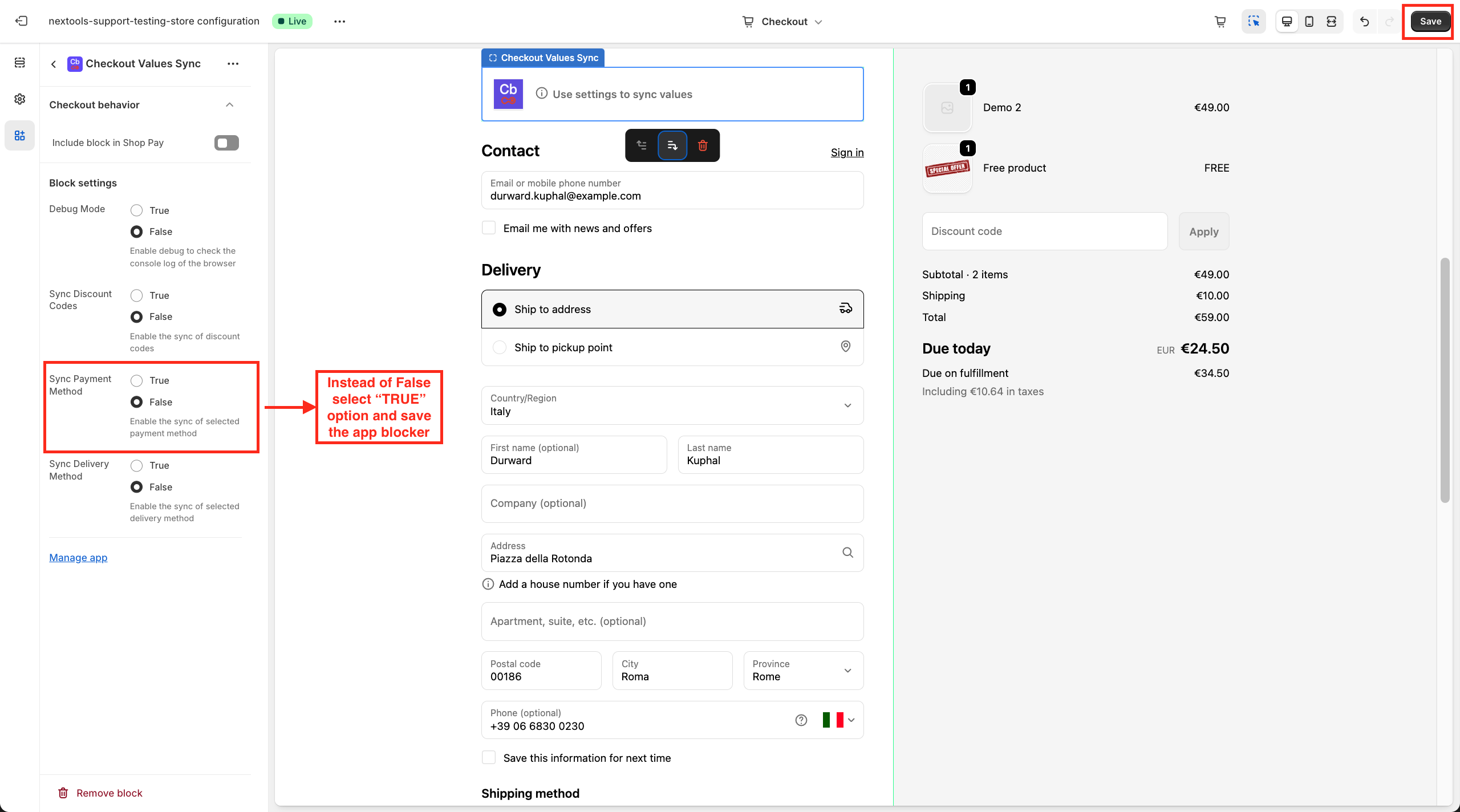Image resolution: width=1460 pixels, height=812 pixels.
Task: Click the Save button
Action: tap(1430, 21)
